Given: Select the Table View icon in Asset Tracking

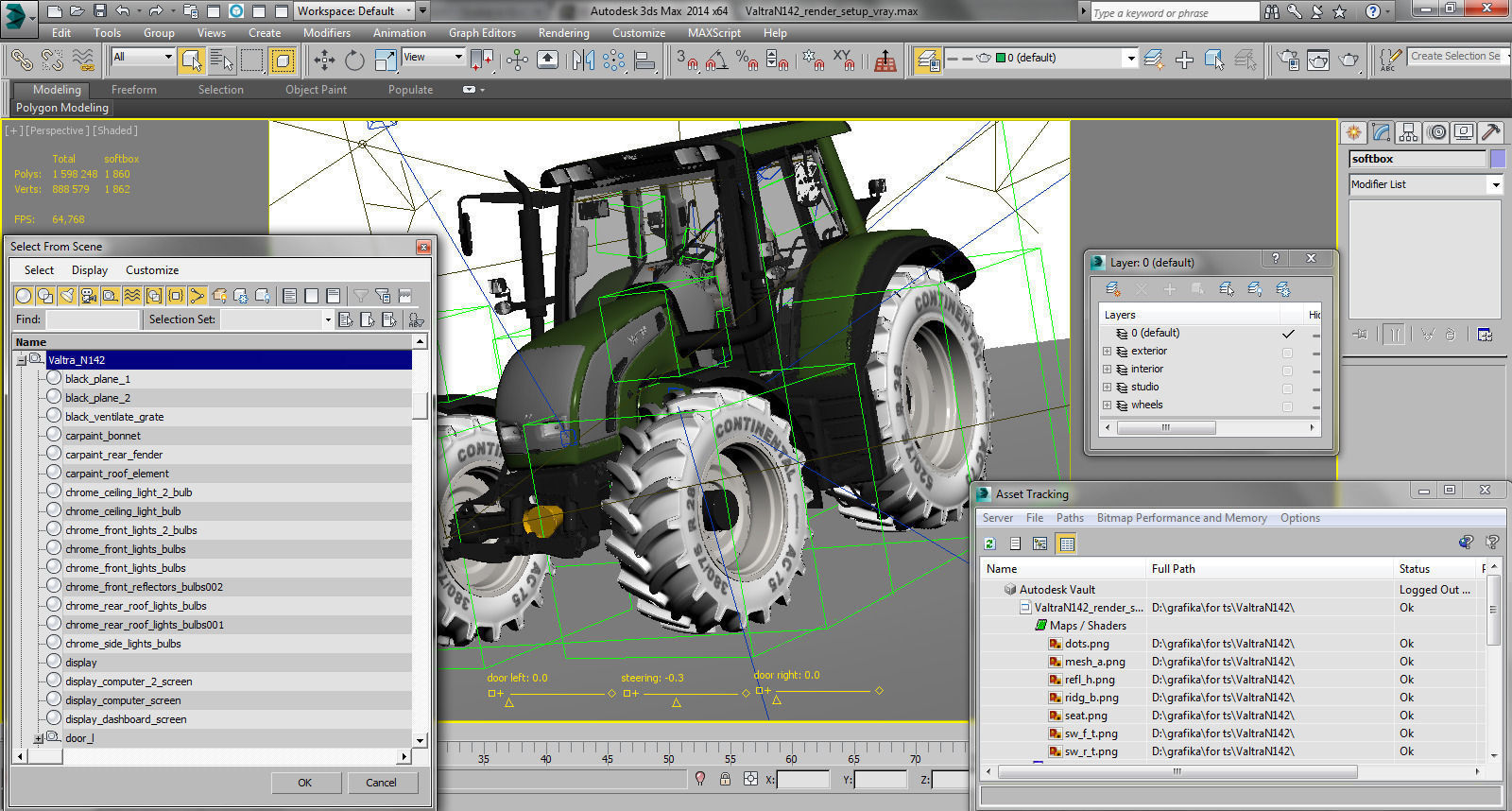Looking at the screenshot, I should click(x=1067, y=544).
